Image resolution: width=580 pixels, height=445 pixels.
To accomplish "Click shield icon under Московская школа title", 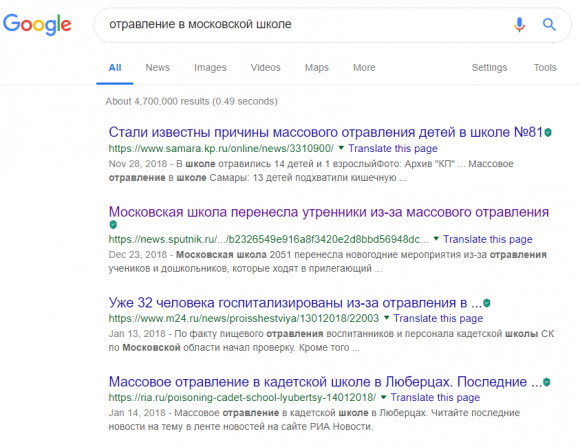I will pyautogui.click(x=113, y=224).
